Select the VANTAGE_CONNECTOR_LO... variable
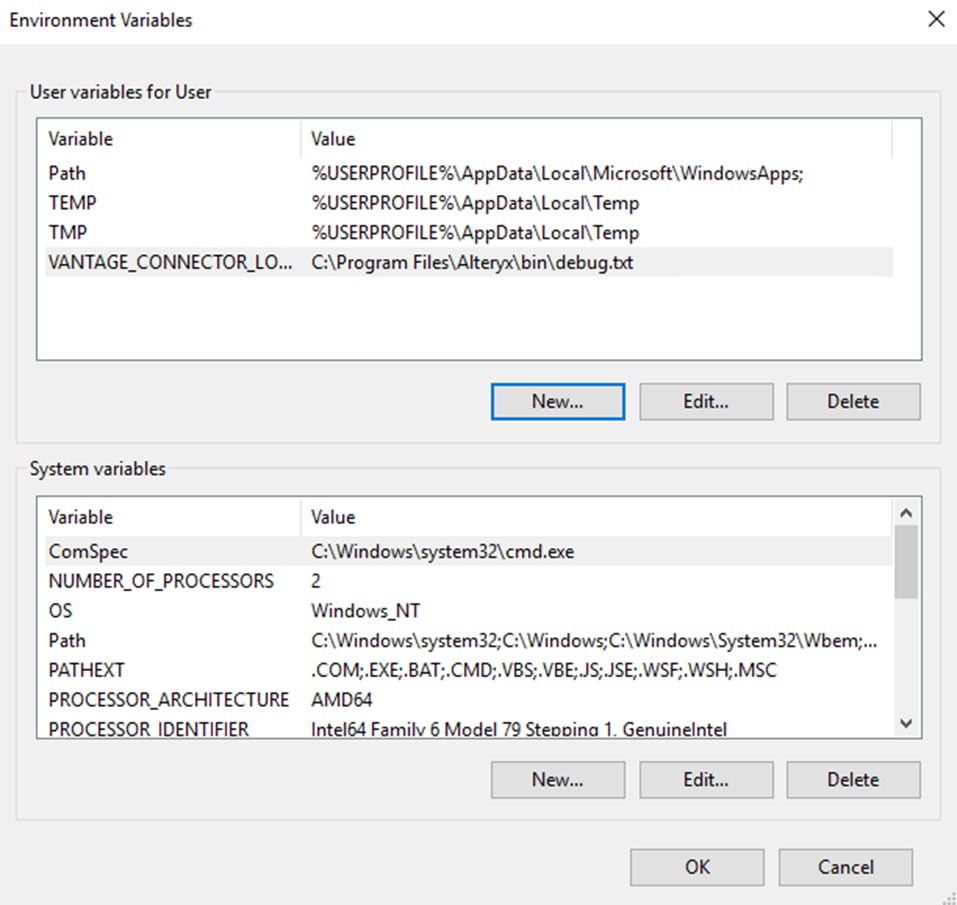The image size is (957, 905). 469,262
